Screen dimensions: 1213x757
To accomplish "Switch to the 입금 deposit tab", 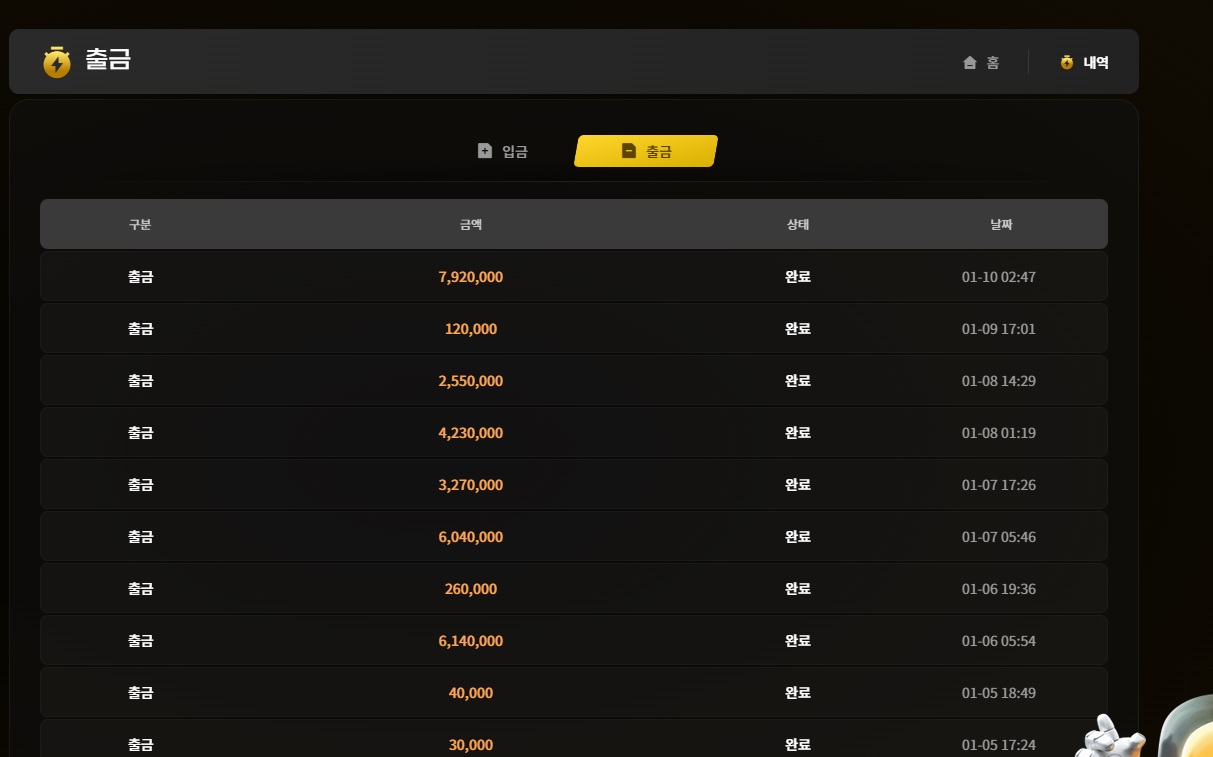I will click(x=503, y=151).
